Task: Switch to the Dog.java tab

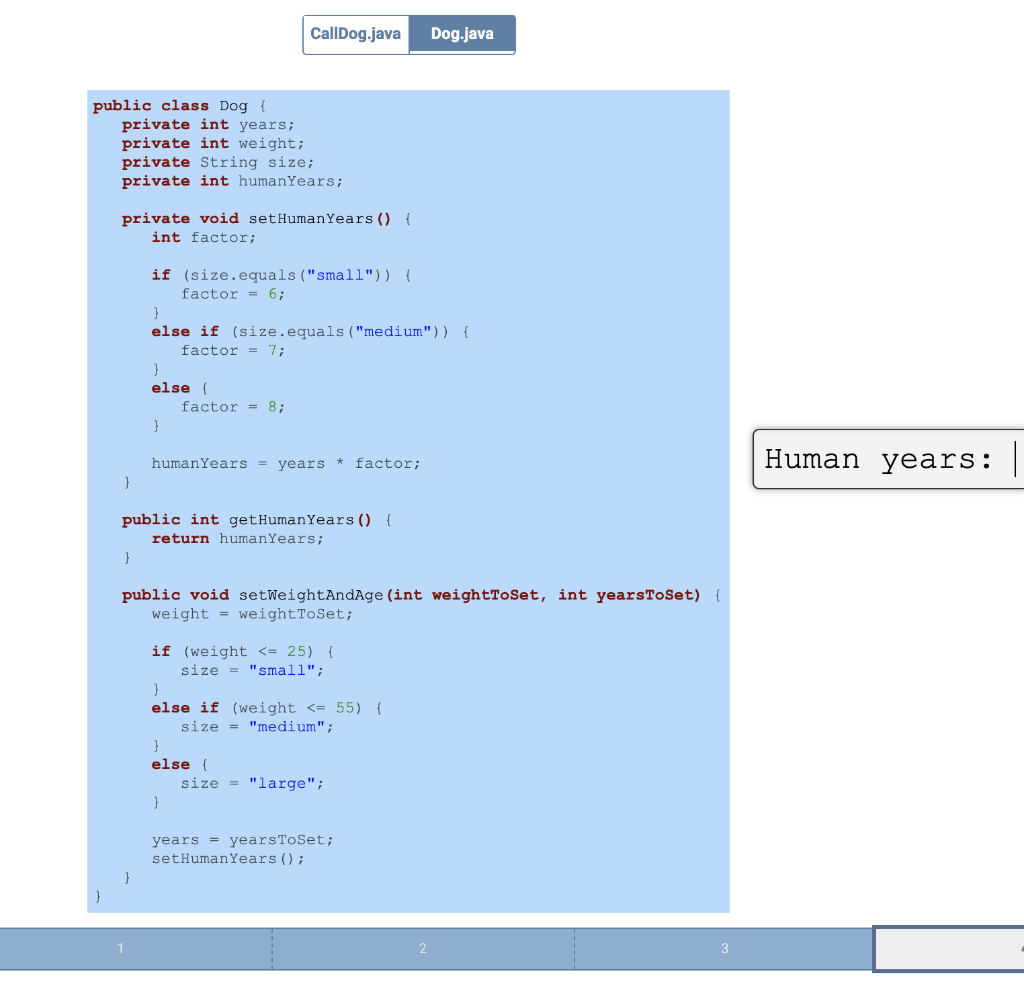Action: [461, 34]
